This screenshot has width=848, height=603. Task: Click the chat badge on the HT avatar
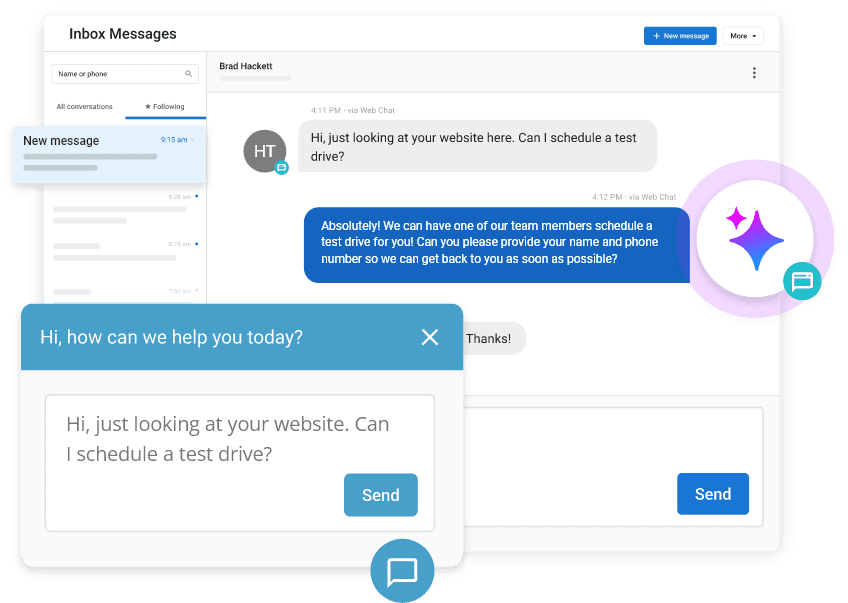point(280,168)
